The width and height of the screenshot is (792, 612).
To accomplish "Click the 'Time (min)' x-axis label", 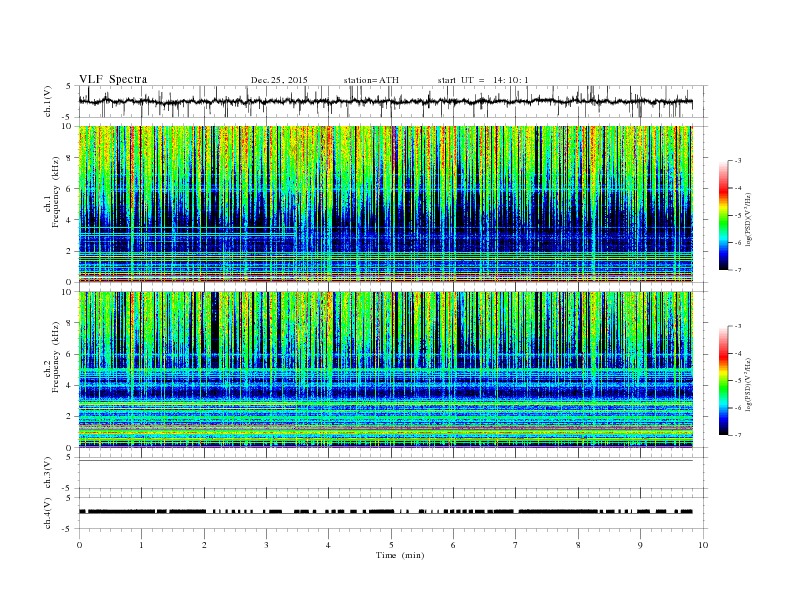I will pos(400,555).
